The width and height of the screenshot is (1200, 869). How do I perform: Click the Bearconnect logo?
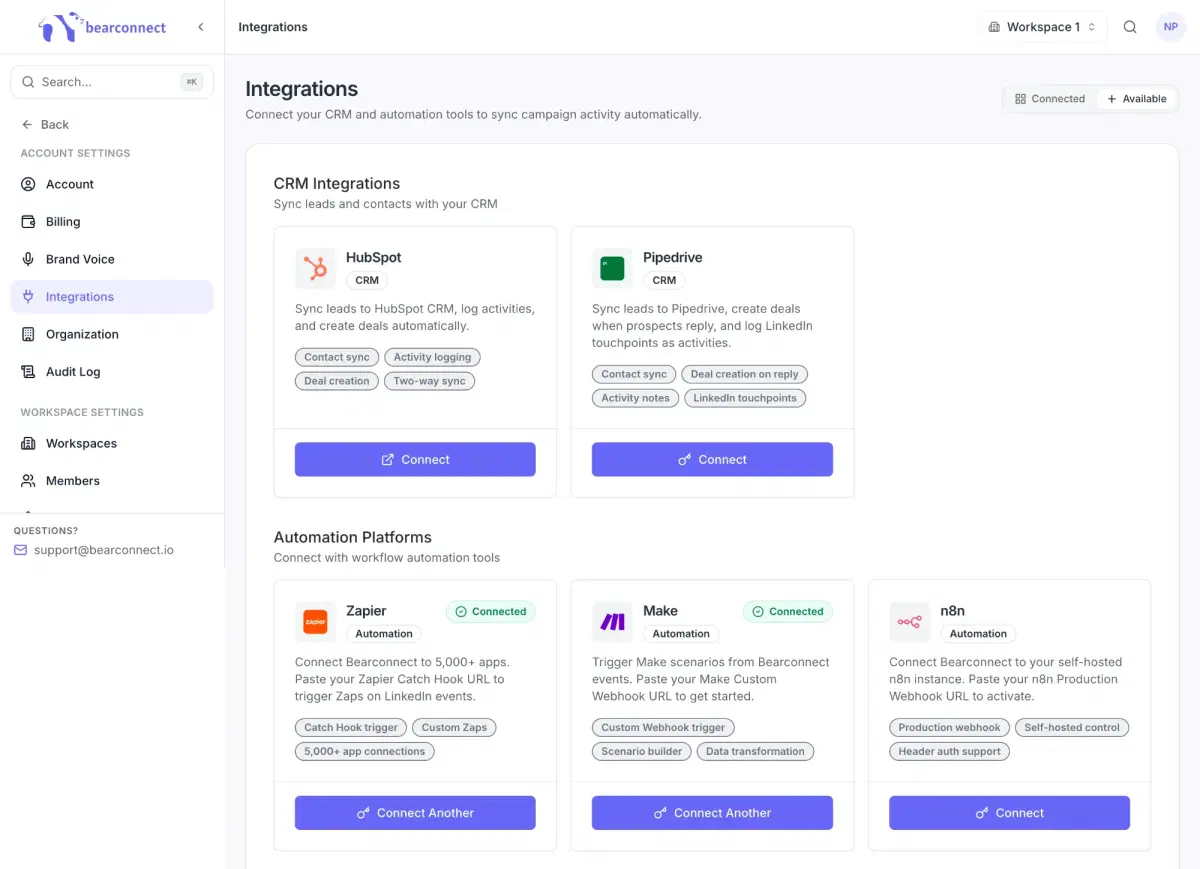click(103, 27)
